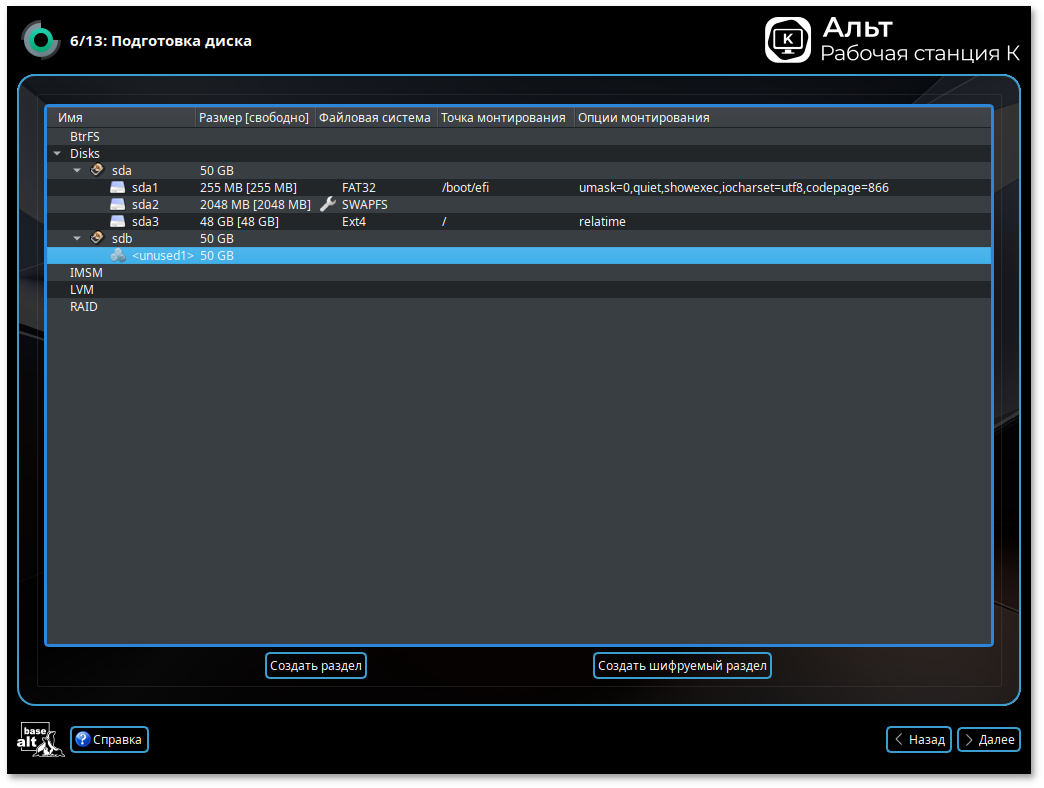Collapse the sda disk node
Image resolution: width=1044 pixels, height=788 pixels.
pos(77,170)
